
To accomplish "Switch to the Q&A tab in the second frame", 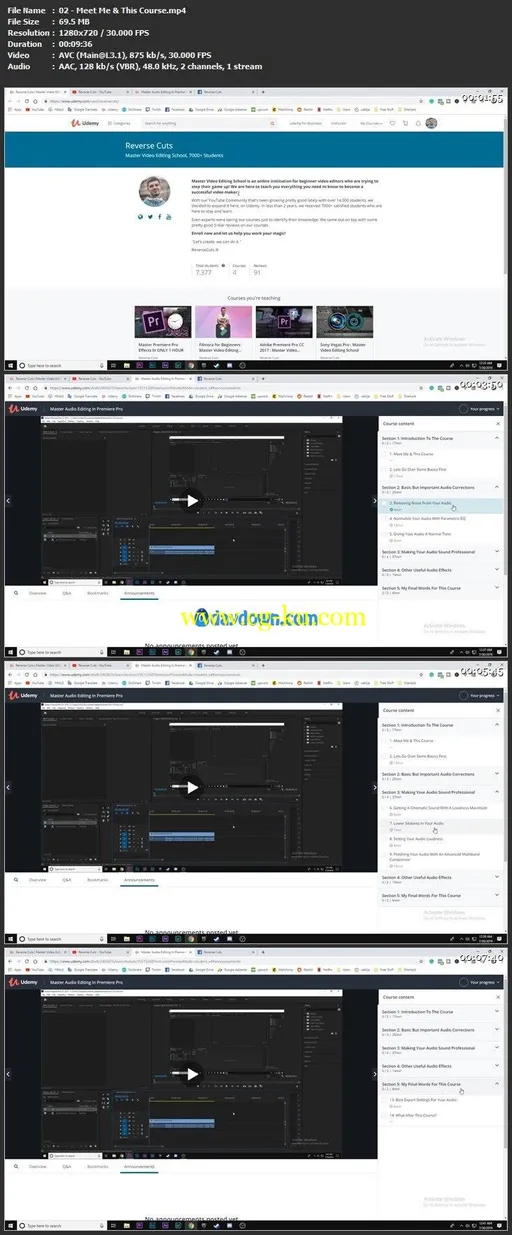I will [x=67, y=593].
